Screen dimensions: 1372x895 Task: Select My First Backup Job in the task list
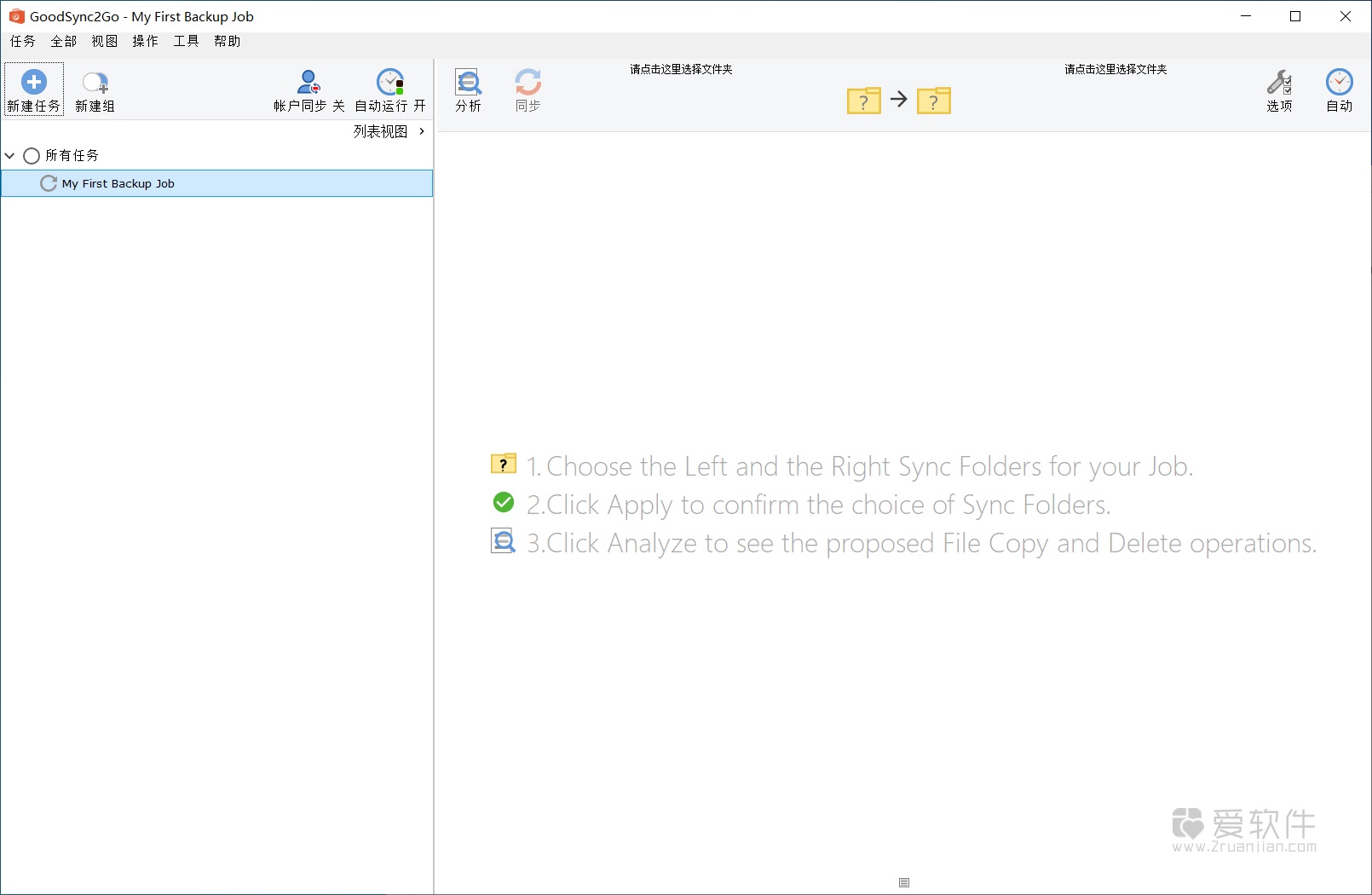tap(118, 182)
